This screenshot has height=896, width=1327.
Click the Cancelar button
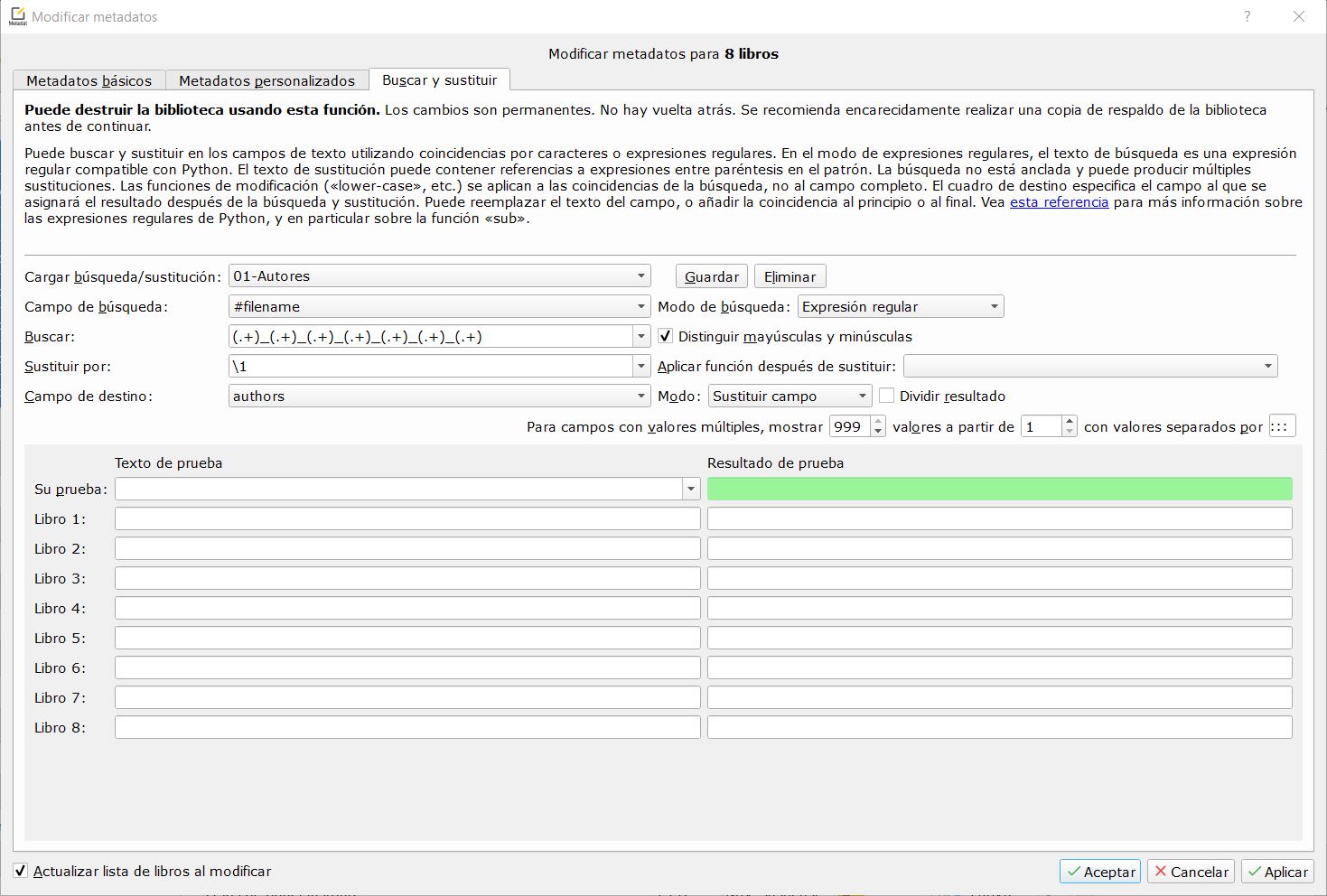[x=1191, y=872]
